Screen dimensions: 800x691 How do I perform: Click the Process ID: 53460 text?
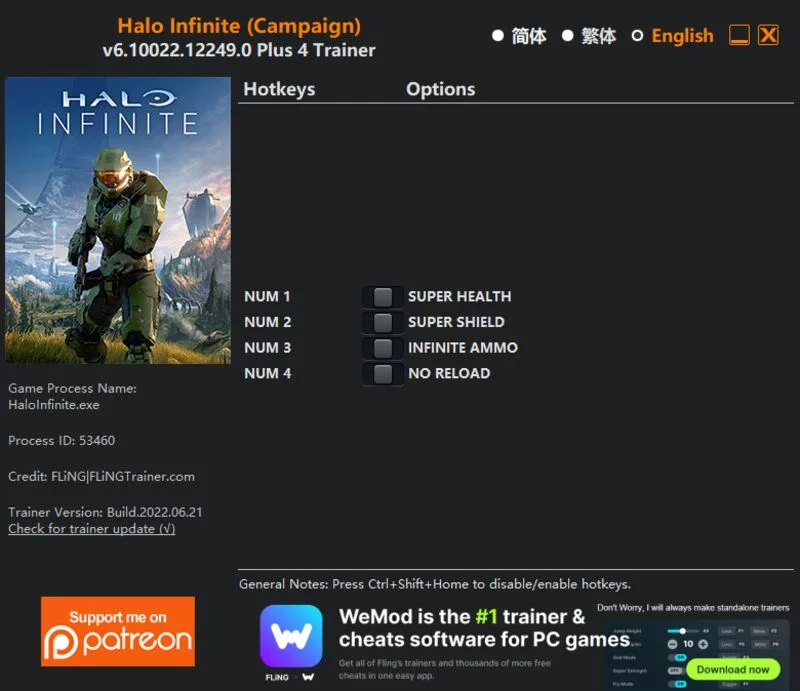click(62, 440)
